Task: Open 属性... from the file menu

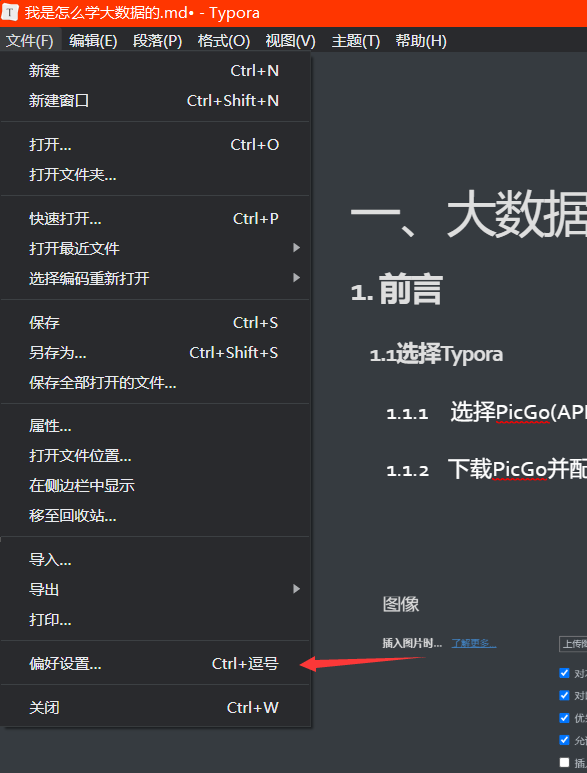Action: click(155, 426)
